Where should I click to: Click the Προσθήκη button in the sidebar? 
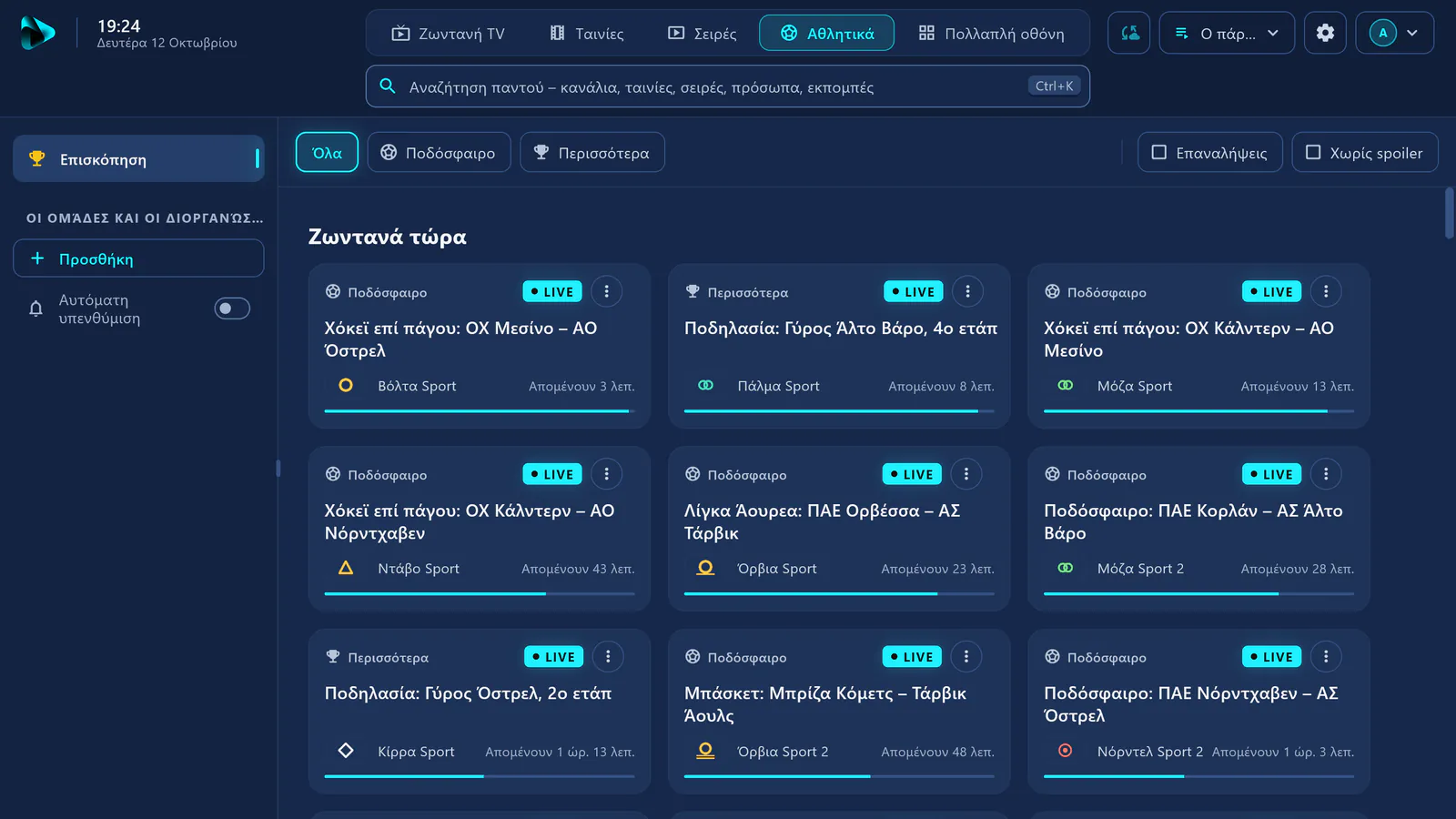[138, 258]
